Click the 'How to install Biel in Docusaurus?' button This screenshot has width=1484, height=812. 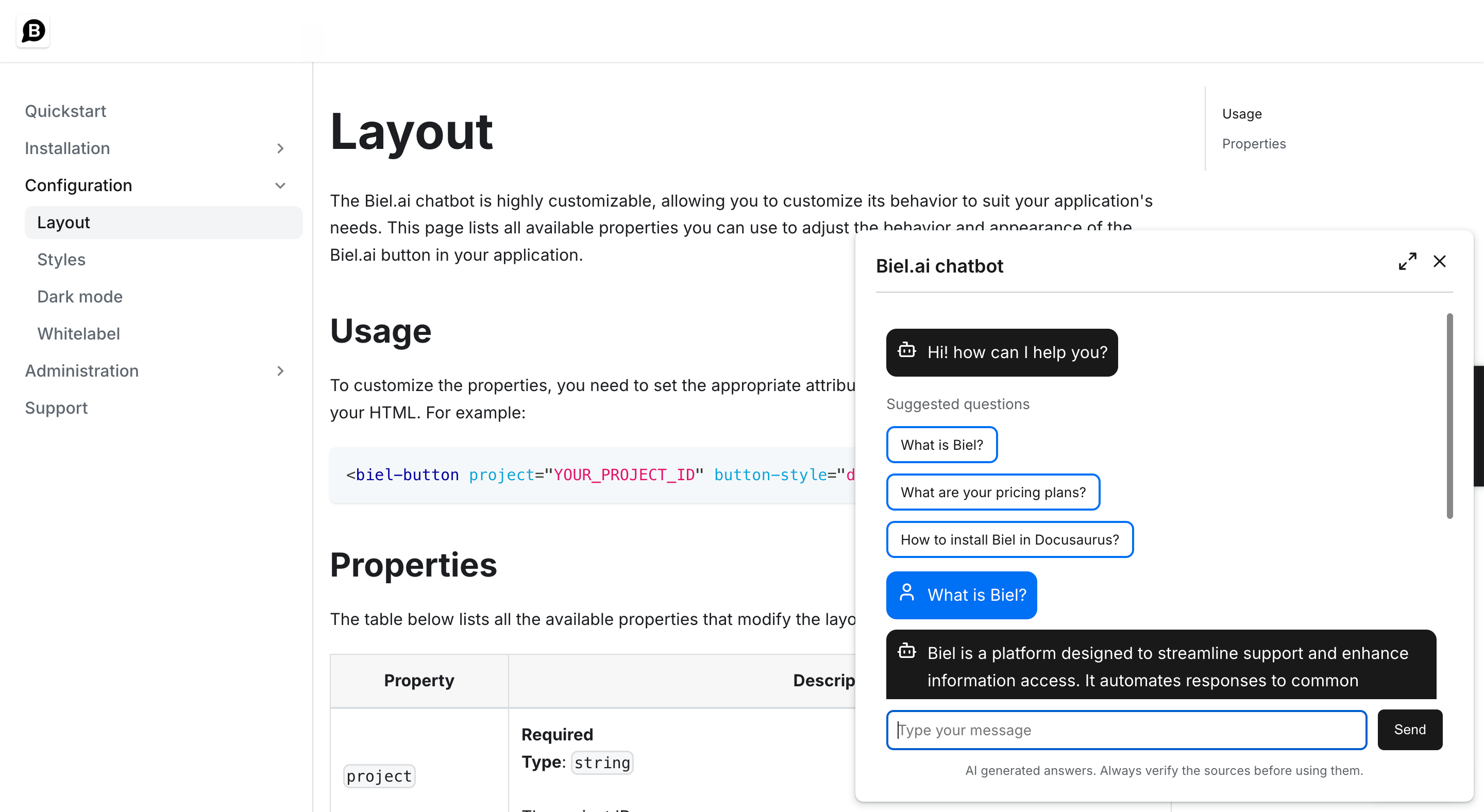(1010, 540)
